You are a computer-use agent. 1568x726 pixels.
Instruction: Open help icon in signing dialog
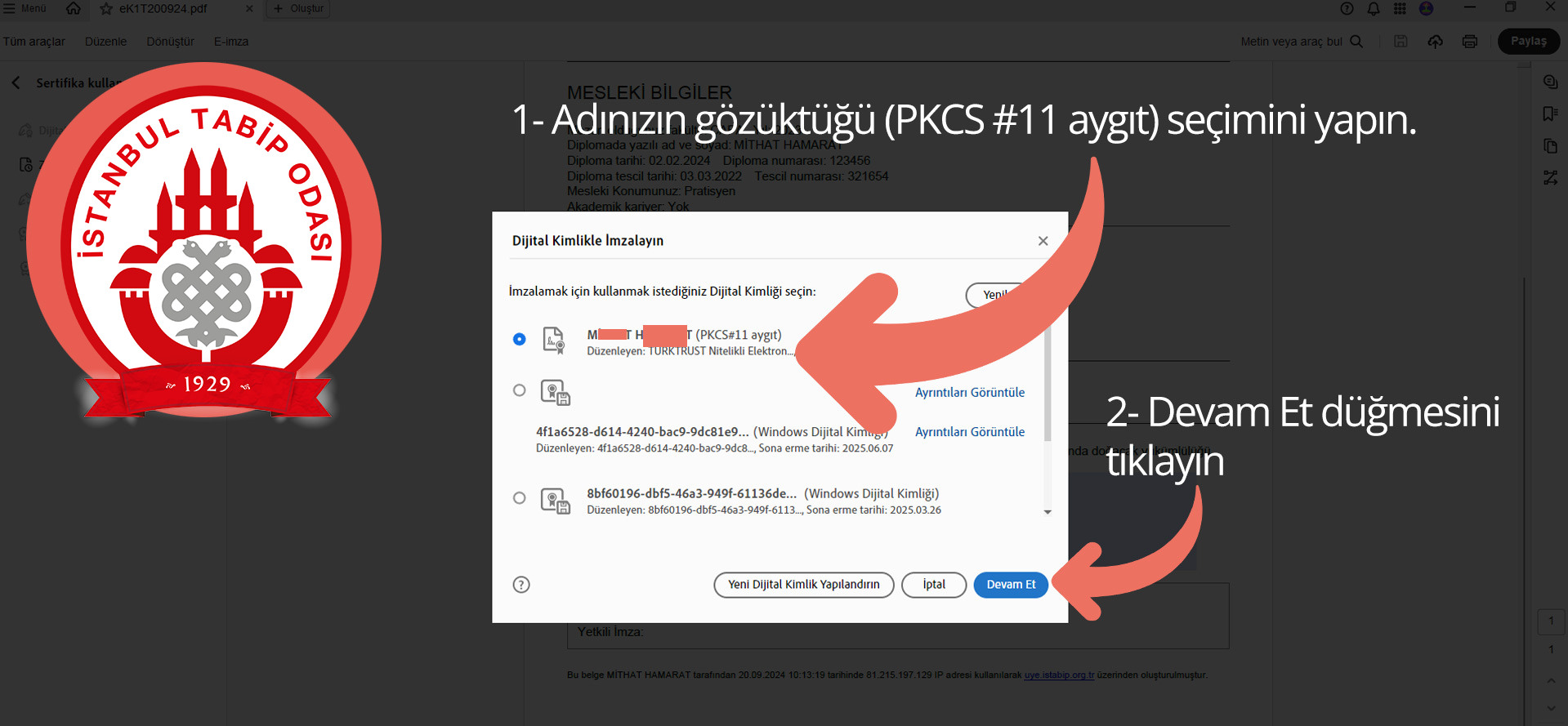pyautogui.click(x=521, y=585)
